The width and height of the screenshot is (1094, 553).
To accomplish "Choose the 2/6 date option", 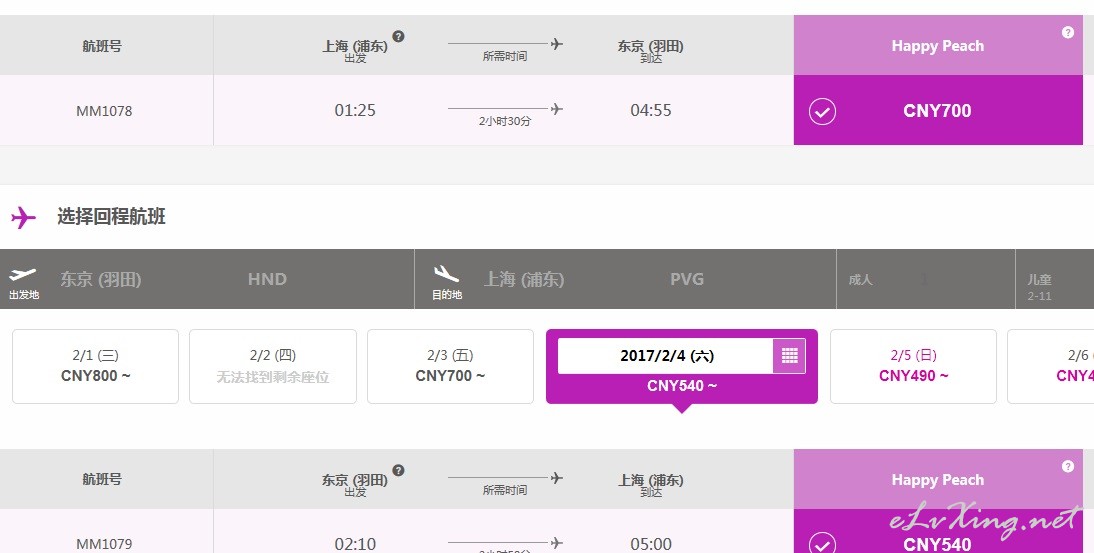I will click(x=1051, y=366).
